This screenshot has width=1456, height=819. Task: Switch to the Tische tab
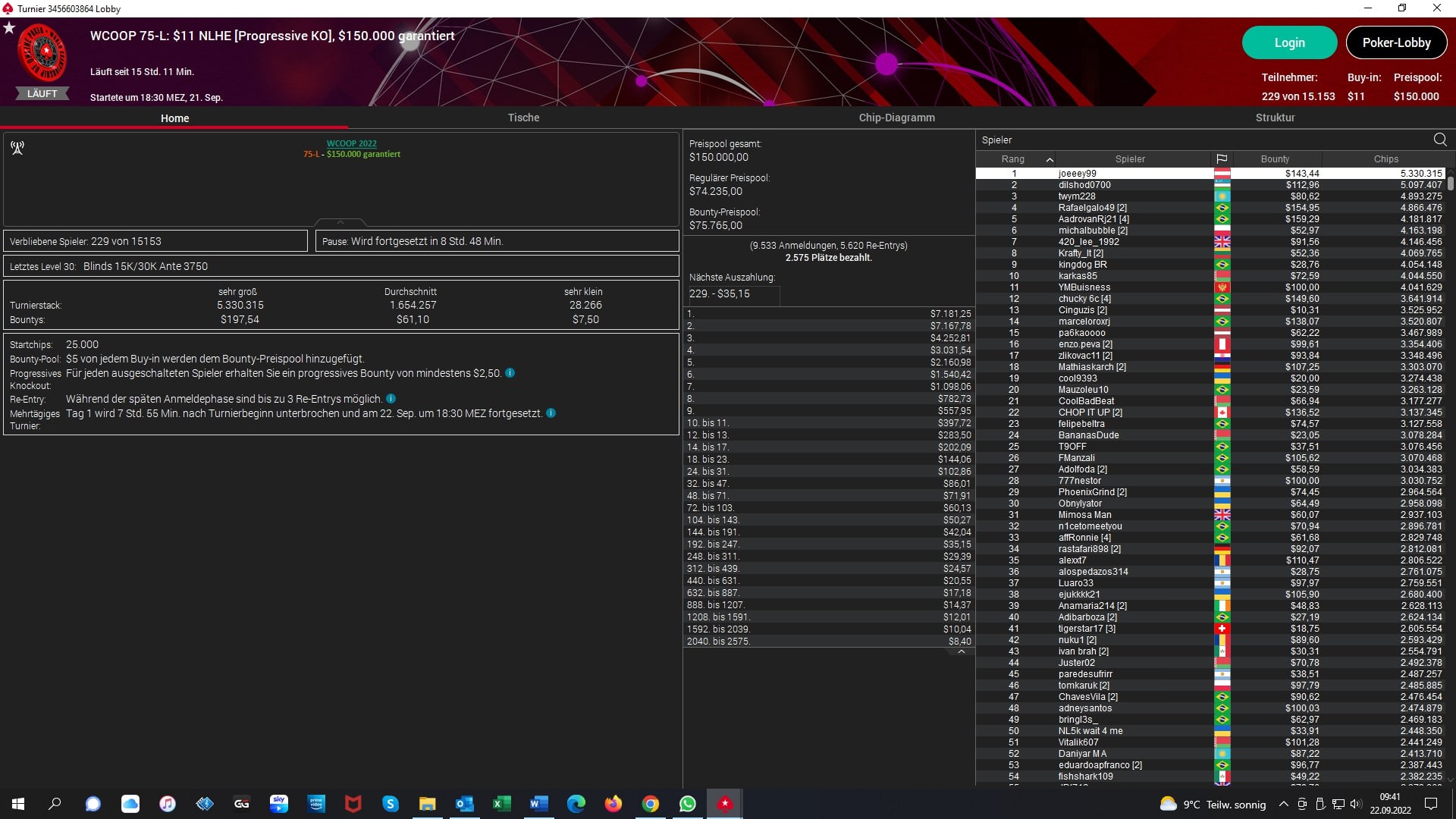pos(524,118)
